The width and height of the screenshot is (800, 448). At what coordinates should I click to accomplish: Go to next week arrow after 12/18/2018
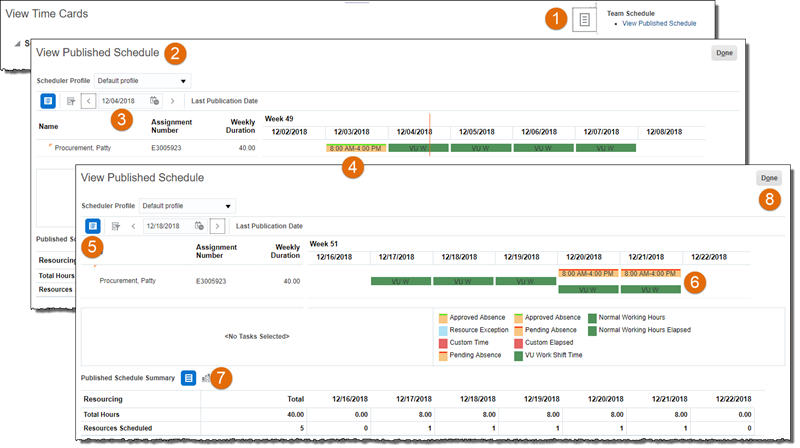click(217, 226)
